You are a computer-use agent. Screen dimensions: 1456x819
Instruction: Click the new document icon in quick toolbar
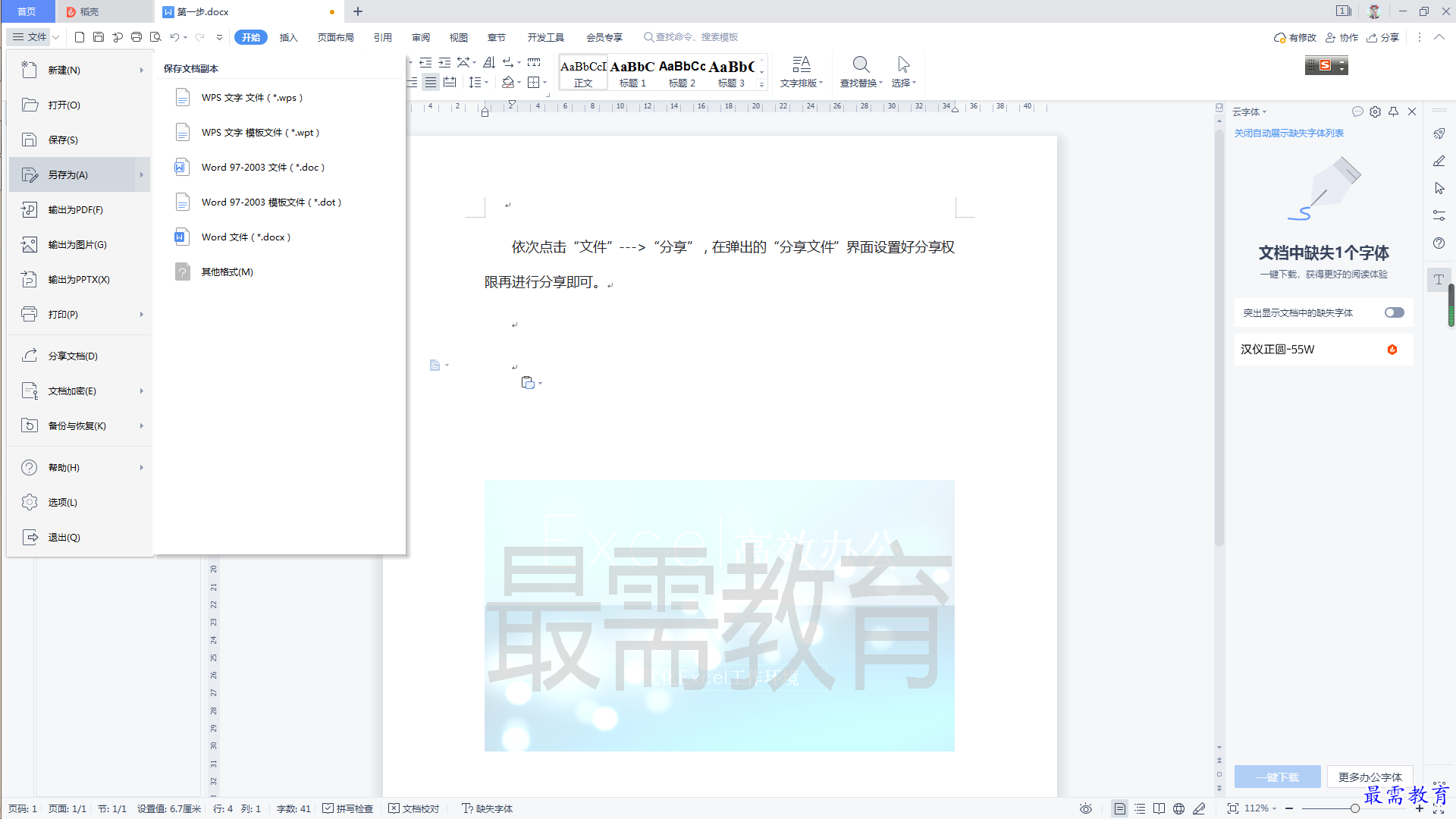click(79, 37)
